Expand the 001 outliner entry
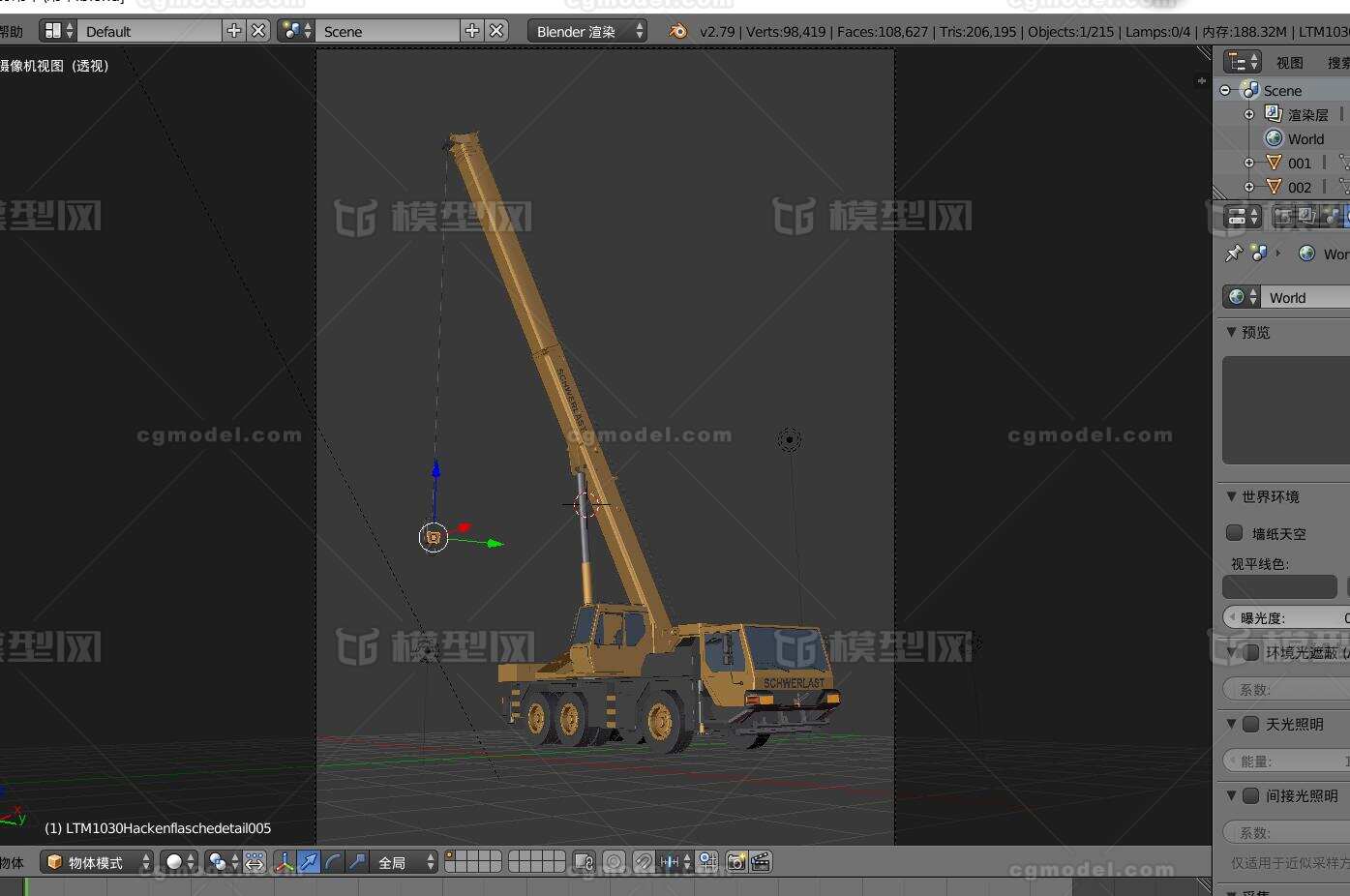 point(1249,163)
